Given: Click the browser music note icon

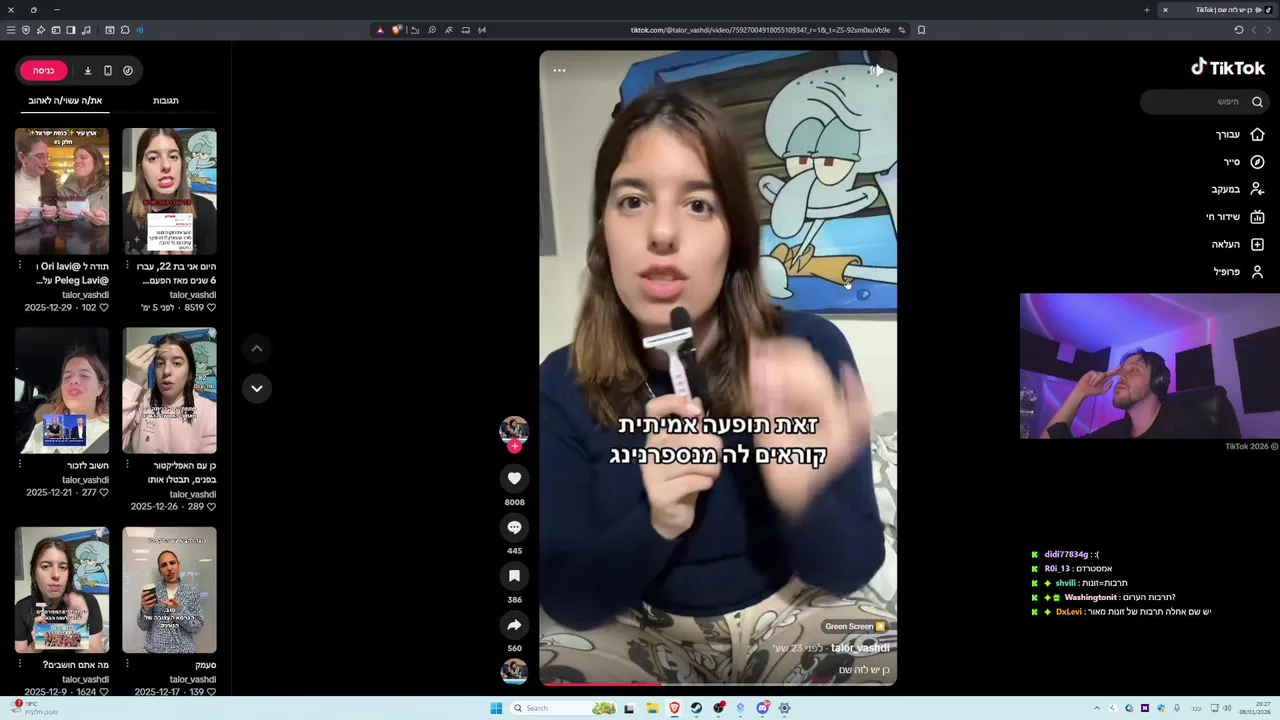Looking at the screenshot, I should point(87,30).
